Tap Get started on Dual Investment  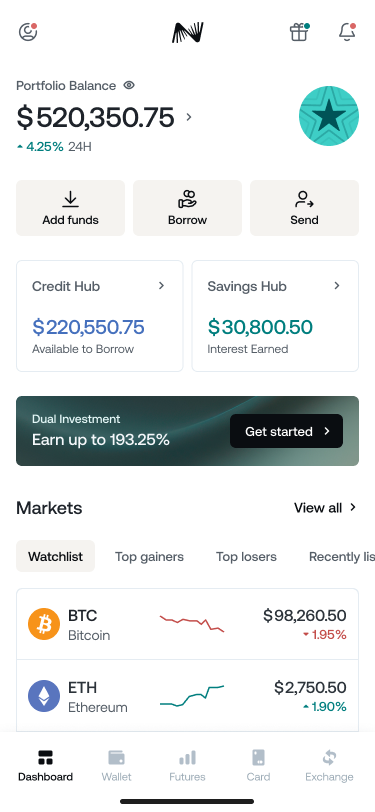286,431
